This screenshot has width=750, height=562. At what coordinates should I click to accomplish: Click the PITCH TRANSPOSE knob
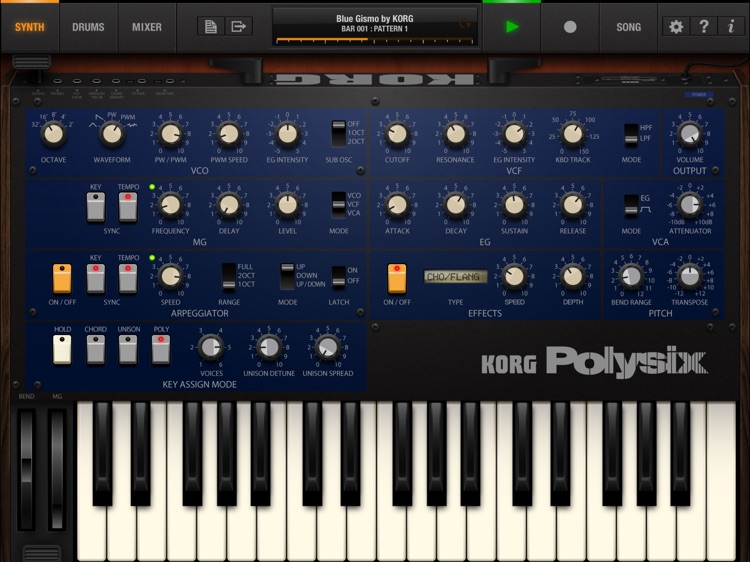[689, 276]
